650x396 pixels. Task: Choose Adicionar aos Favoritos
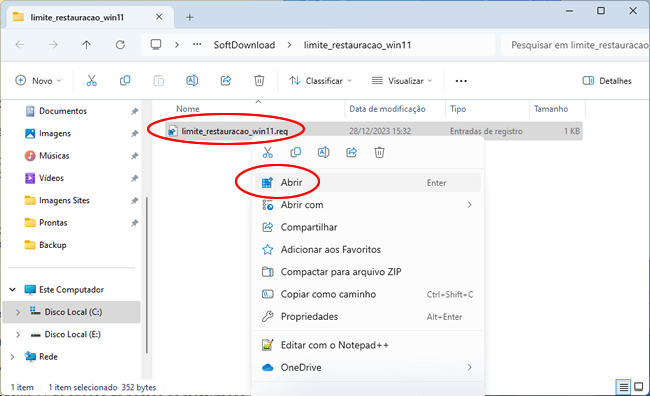[368, 250]
